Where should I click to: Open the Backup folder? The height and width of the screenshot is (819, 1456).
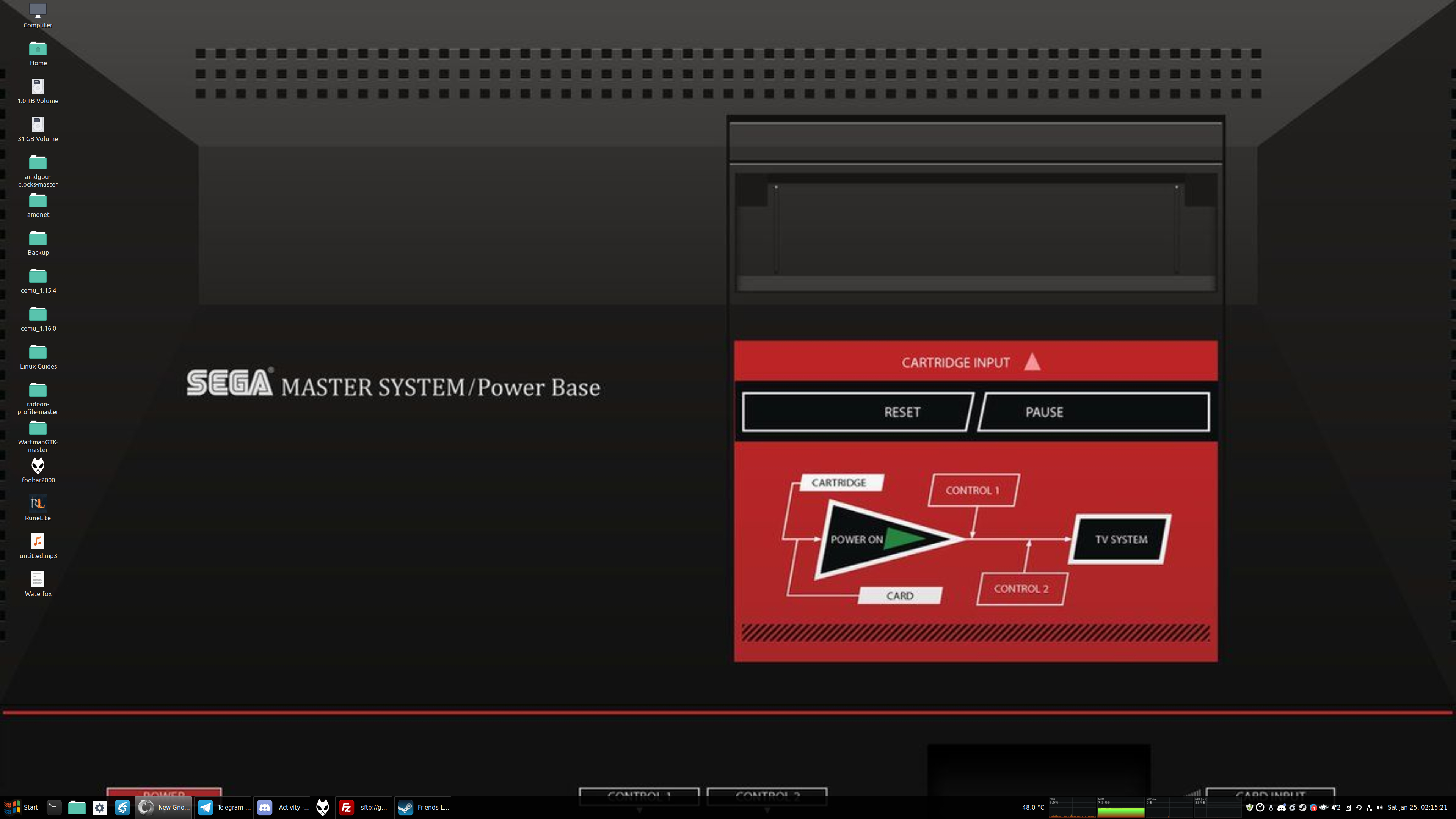coord(38,243)
